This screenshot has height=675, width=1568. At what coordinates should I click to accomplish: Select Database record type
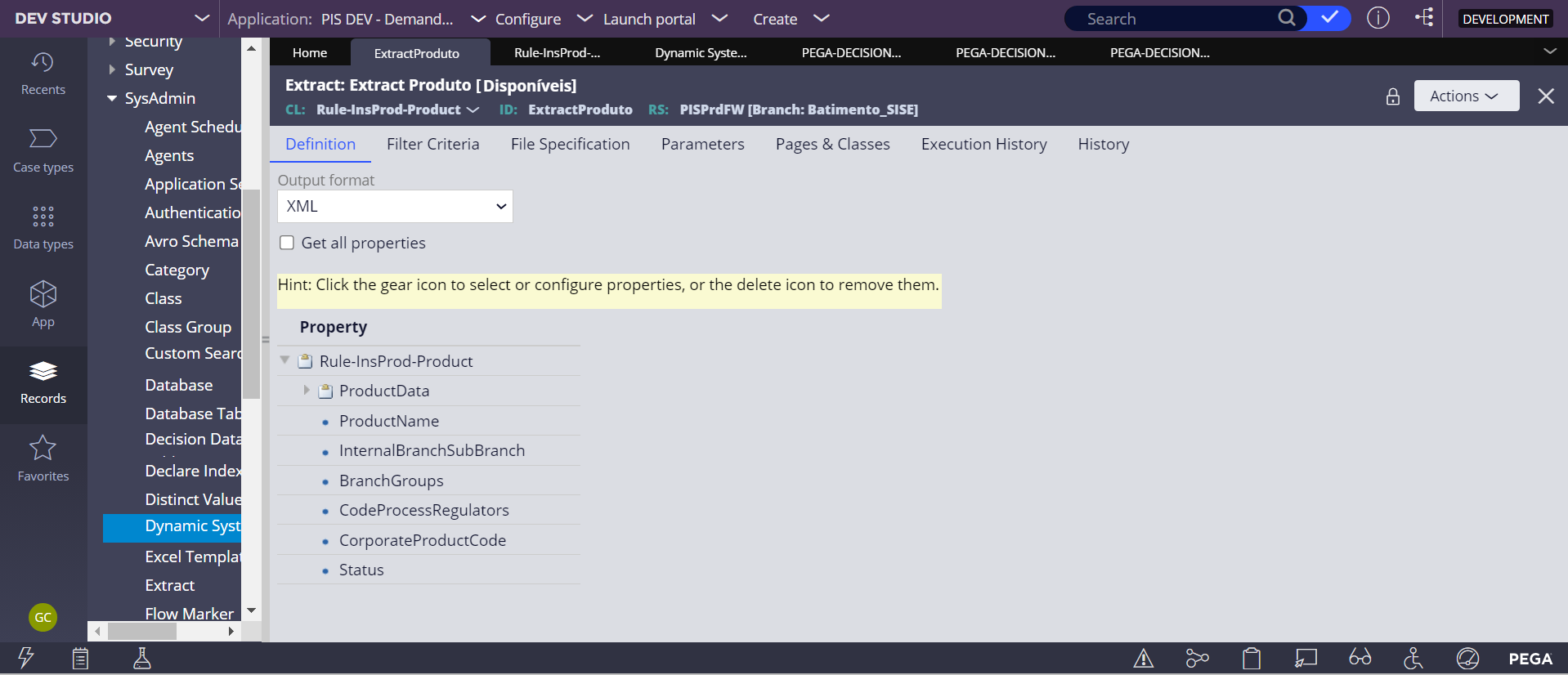click(179, 386)
